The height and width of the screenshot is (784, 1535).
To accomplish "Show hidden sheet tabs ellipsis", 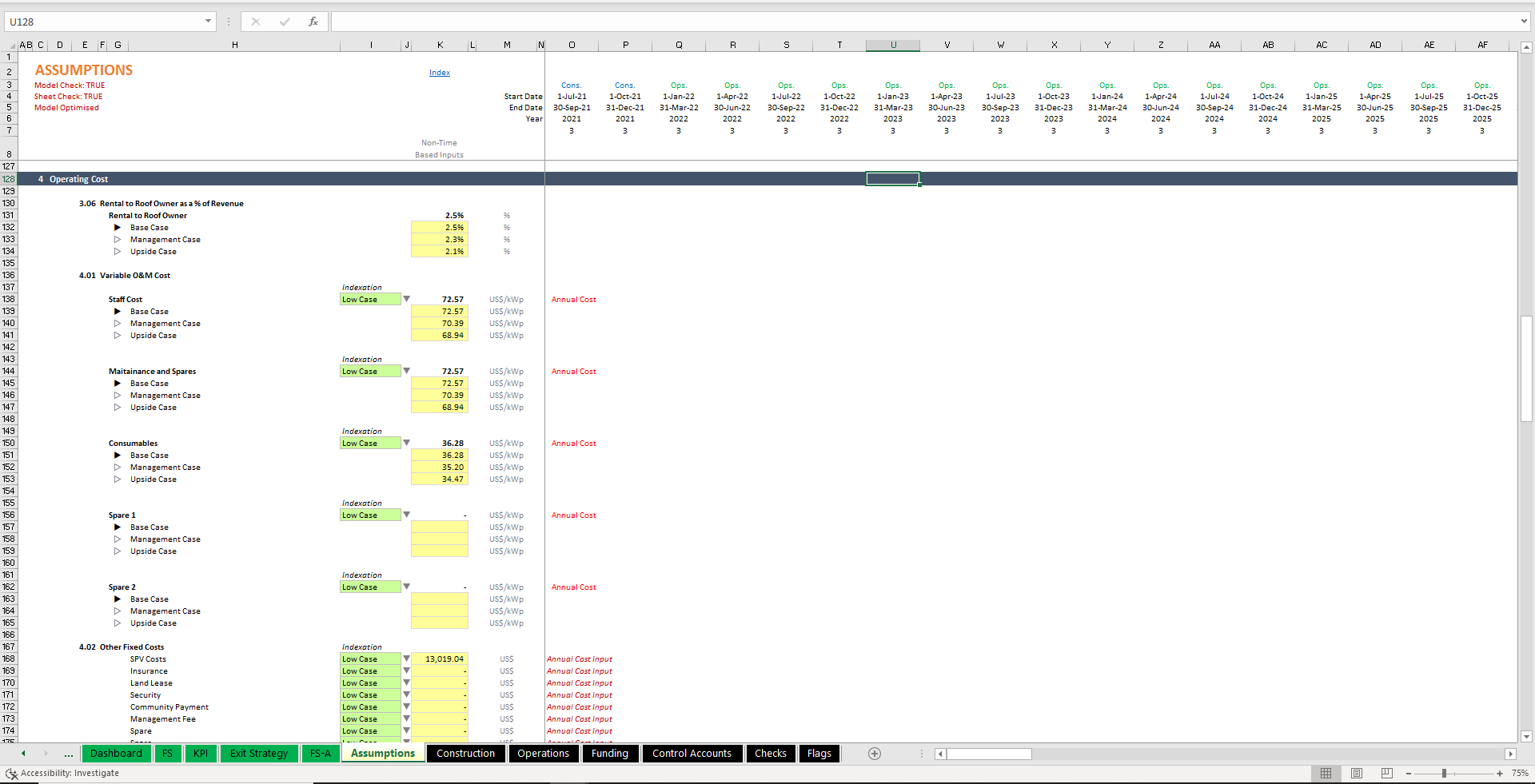I will [69, 754].
